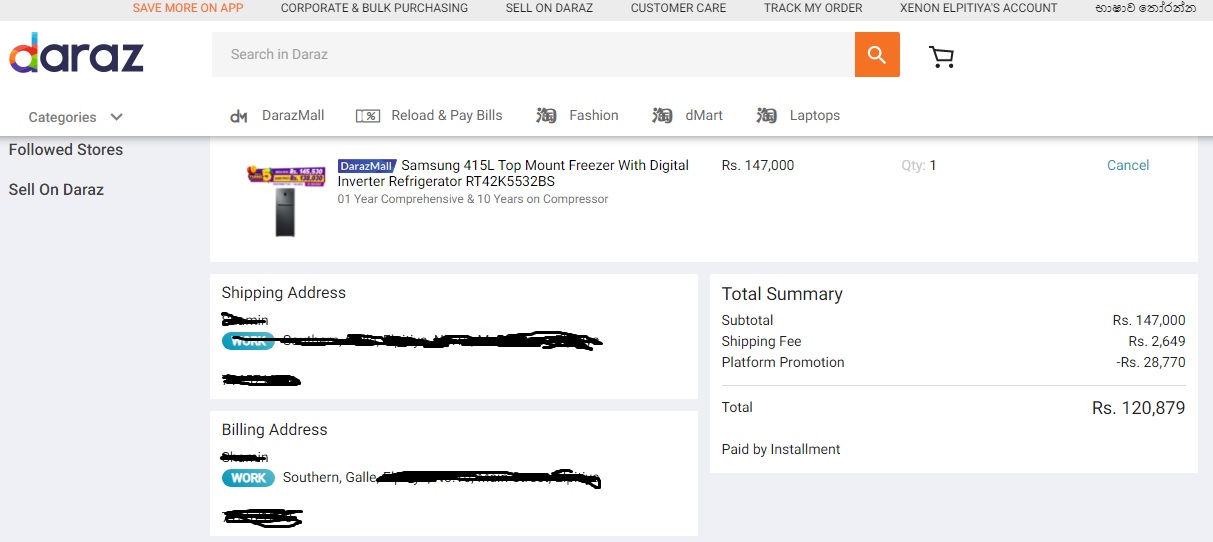Open Corporate & Bulk Purchasing
Screen dimensions: 1213x542
pos(374,8)
